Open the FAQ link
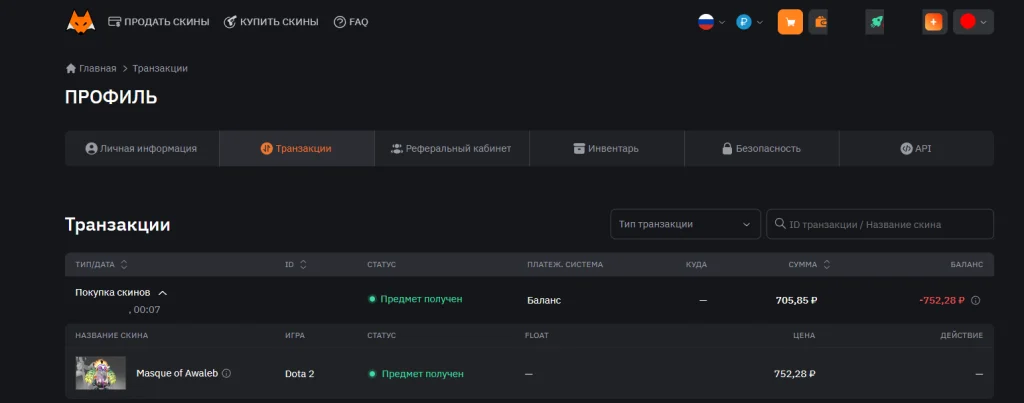 [351, 22]
